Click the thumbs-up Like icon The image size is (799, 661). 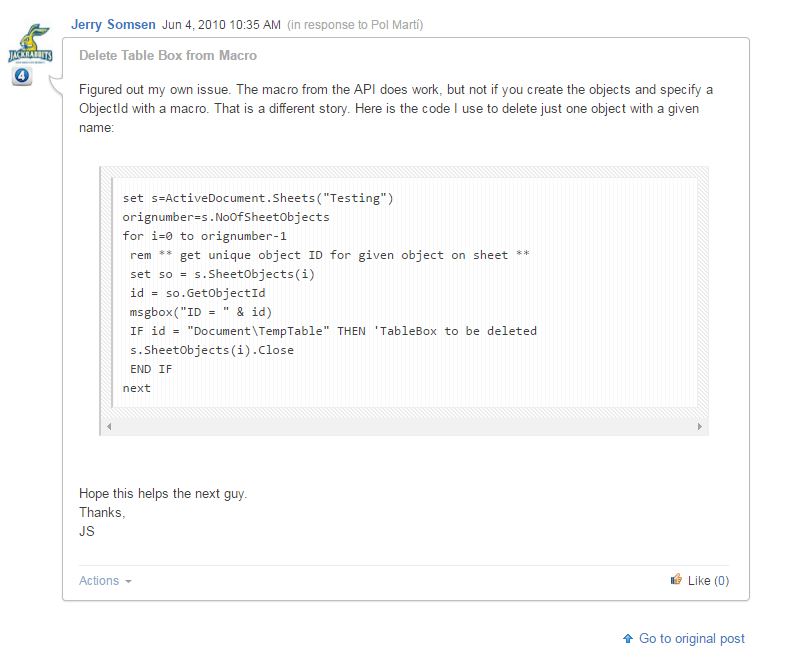(677, 579)
